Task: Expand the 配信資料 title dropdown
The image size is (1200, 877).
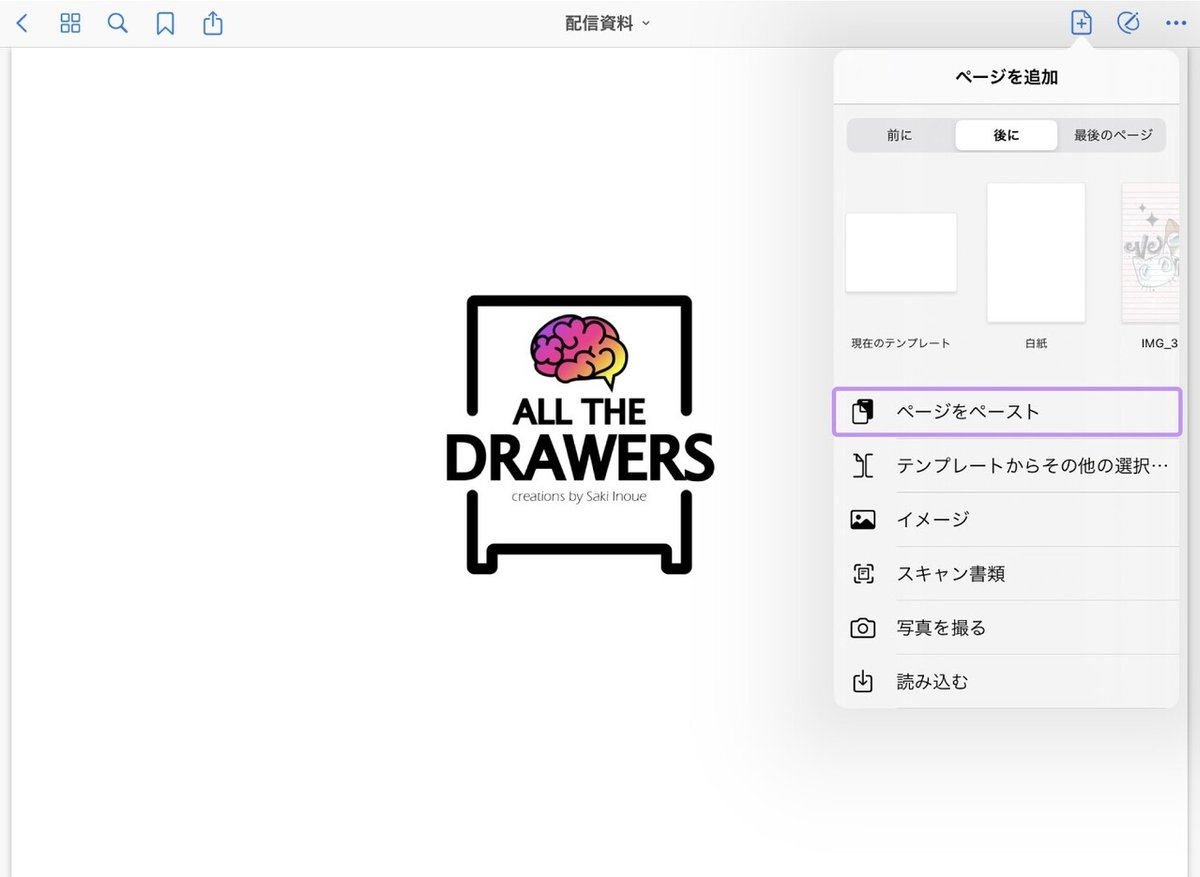Action: [608, 23]
